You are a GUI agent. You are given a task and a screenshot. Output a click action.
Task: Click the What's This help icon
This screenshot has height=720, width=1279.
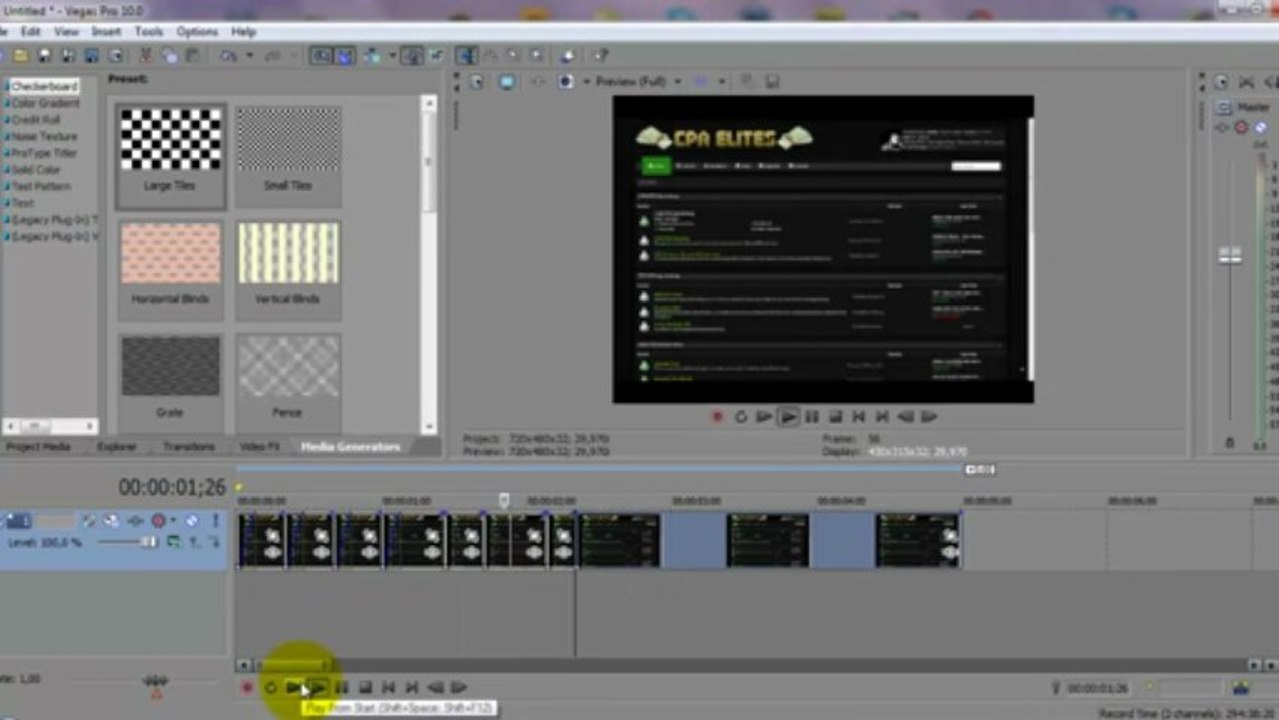pyautogui.click(x=600, y=56)
